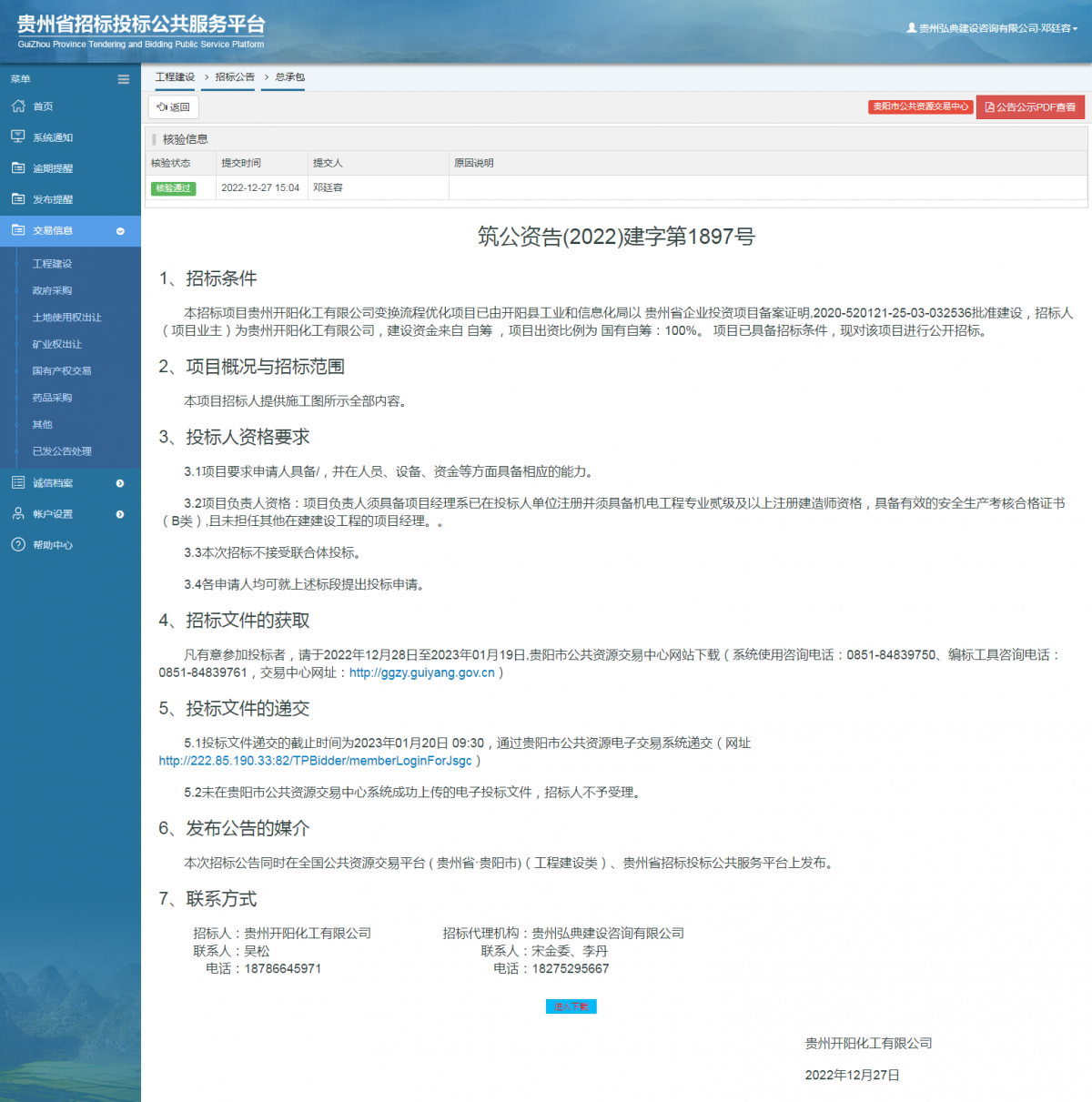Select the 交易信息 sidebar icon
Image resolution: width=1092 pixels, height=1102 pixels.
click(x=17, y=231)
